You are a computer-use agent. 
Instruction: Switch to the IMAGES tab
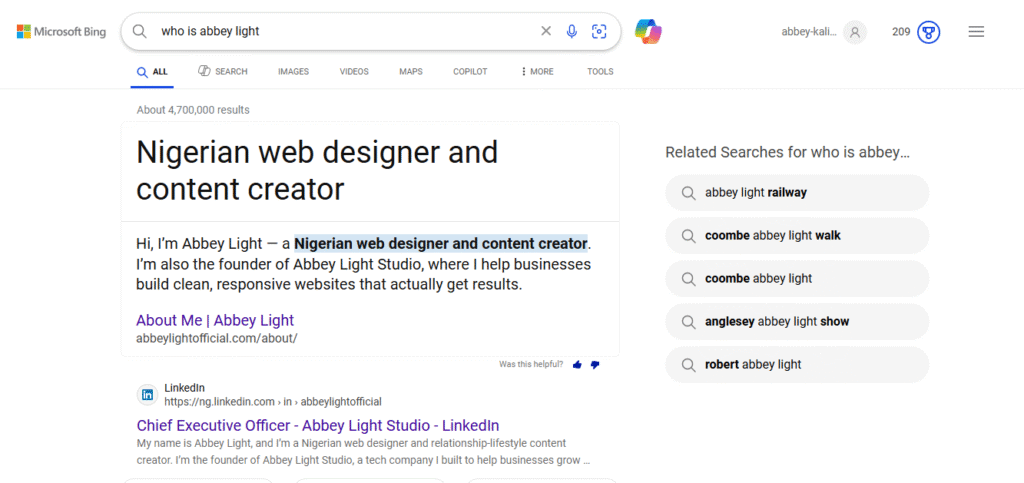click(x=293, y=72)
